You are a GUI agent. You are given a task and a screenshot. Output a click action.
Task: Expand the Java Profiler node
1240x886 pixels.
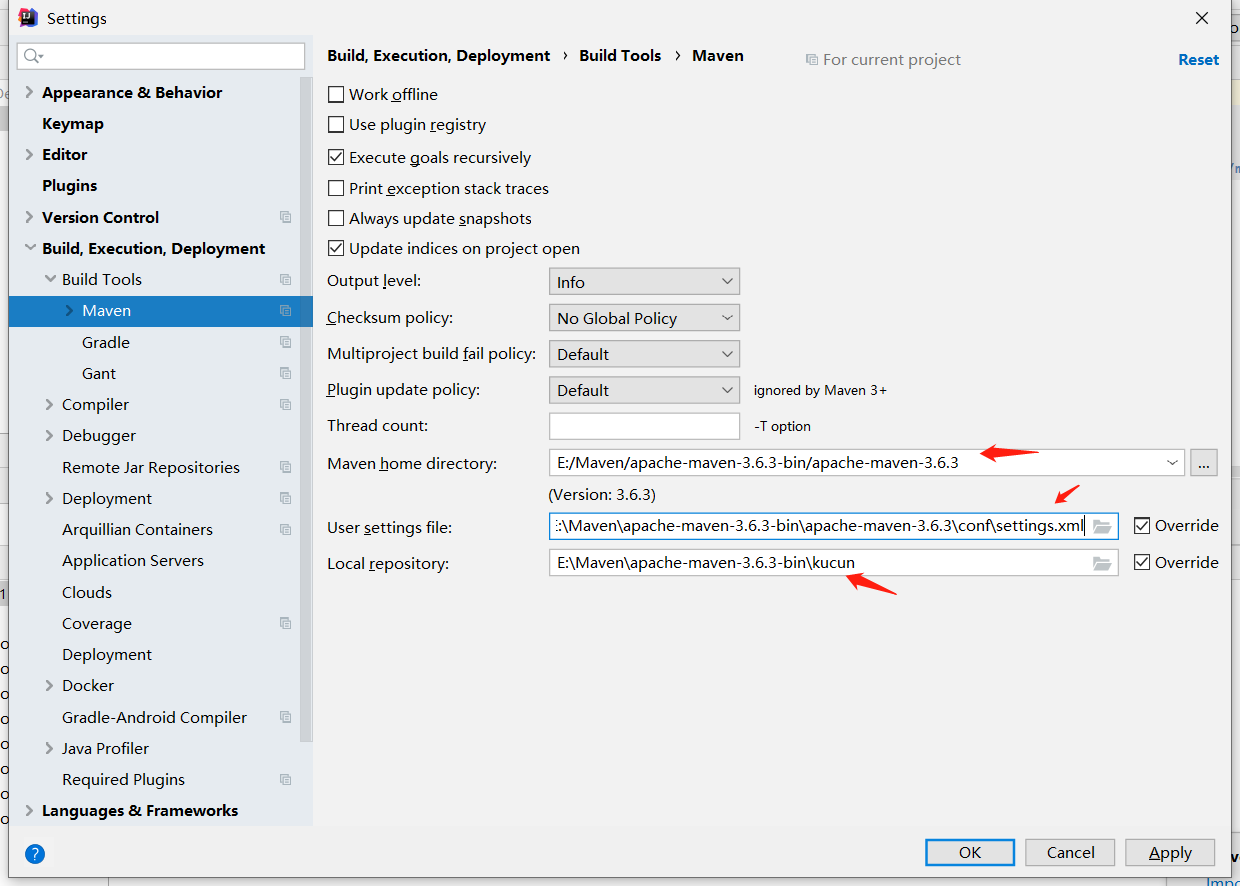tap(50, 748)
